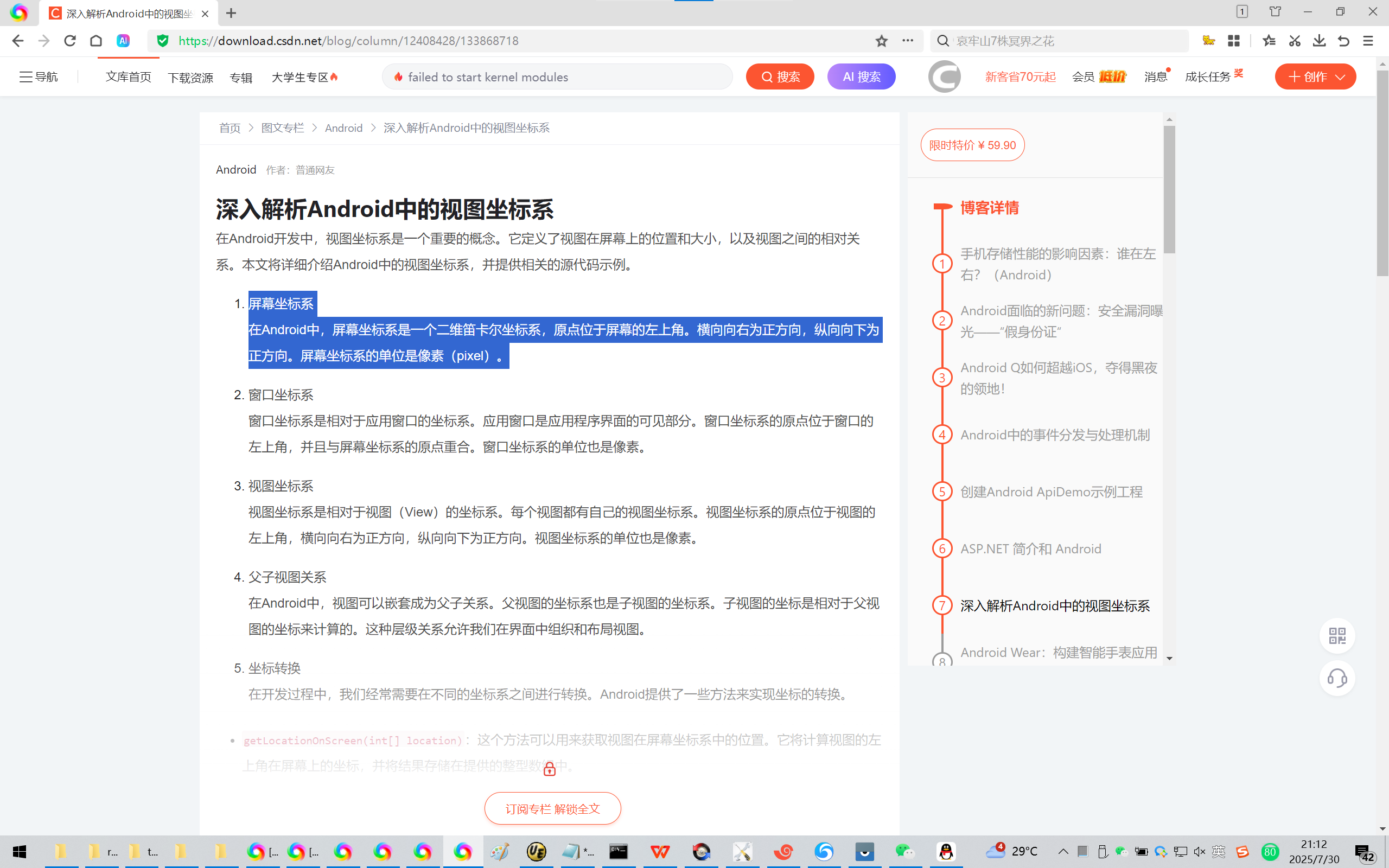The width and height of the screenshot is (1389, 868).
Task: Focus the browser search box
Action: tap(1059, 41)
